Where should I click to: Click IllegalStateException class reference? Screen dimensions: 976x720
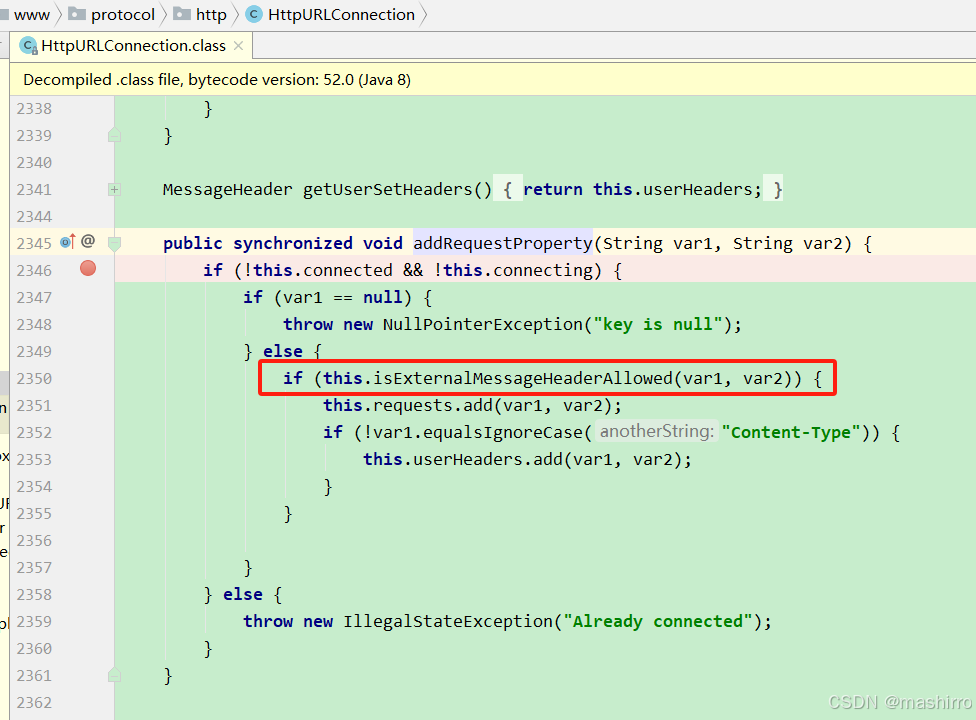point(448,622)
